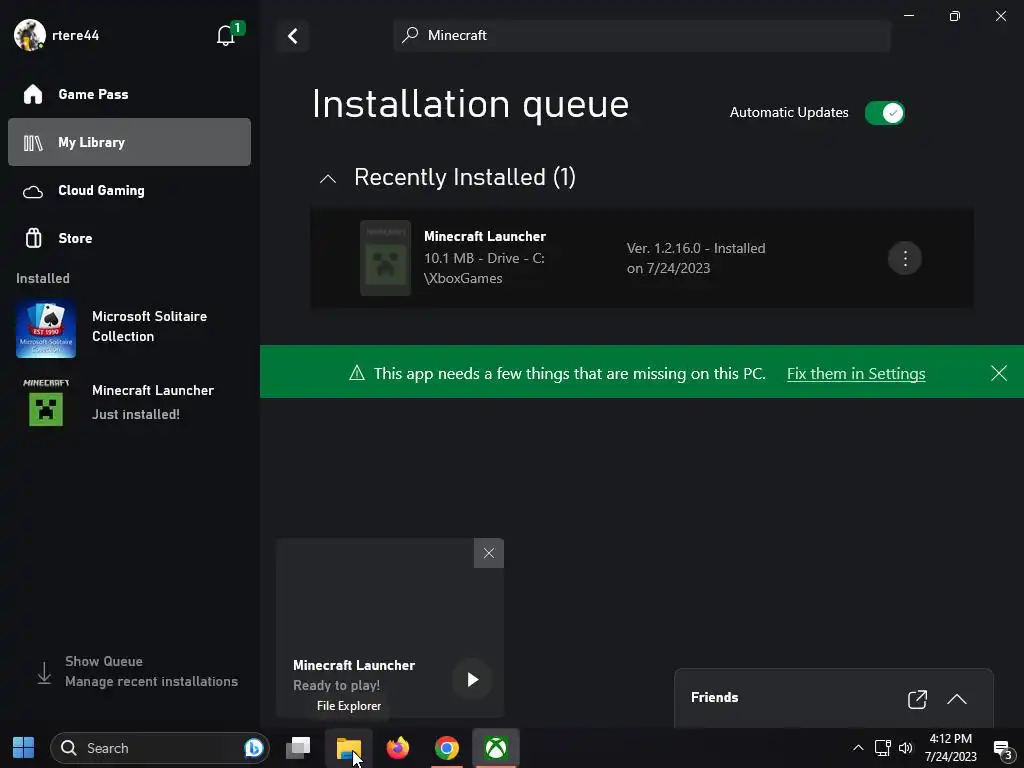Open Minecraft Launcher in Installed list
Screen dimensions: 1024x768
[129, 402]
